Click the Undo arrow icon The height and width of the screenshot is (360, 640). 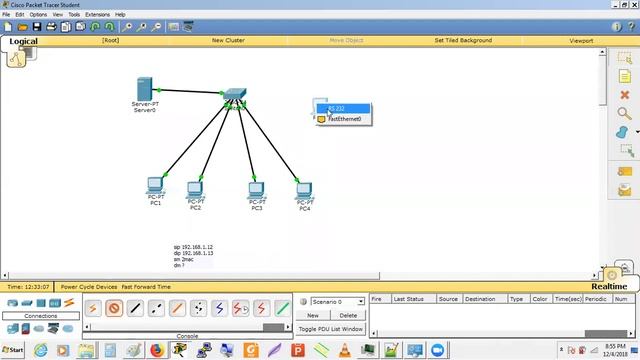click(x=95, y=27)
